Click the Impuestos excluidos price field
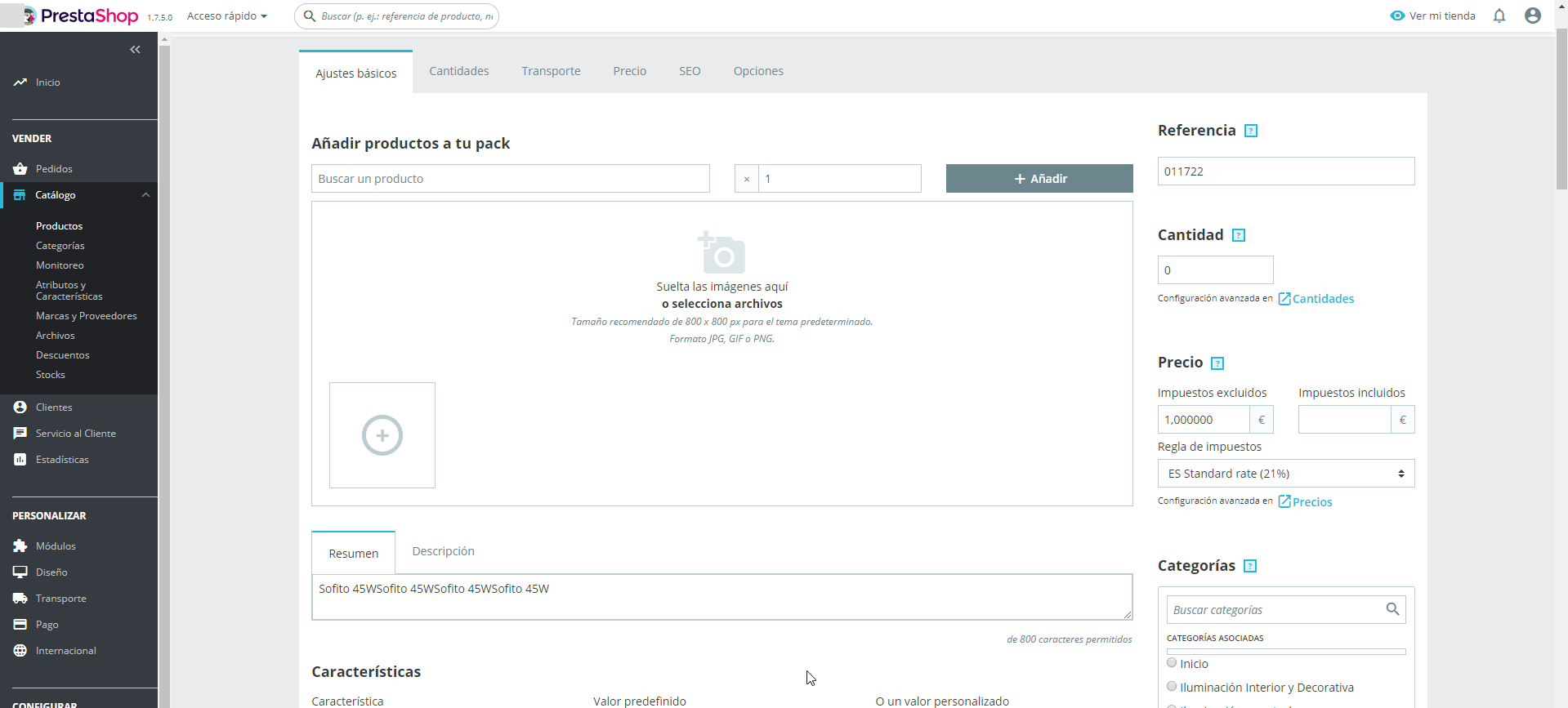 pyautogui.click(x=1204, y=420)
